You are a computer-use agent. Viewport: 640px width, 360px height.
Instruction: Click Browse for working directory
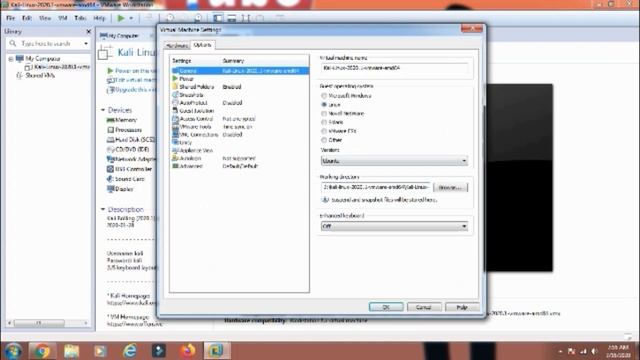pyautogui.click(x=451, y=187)
